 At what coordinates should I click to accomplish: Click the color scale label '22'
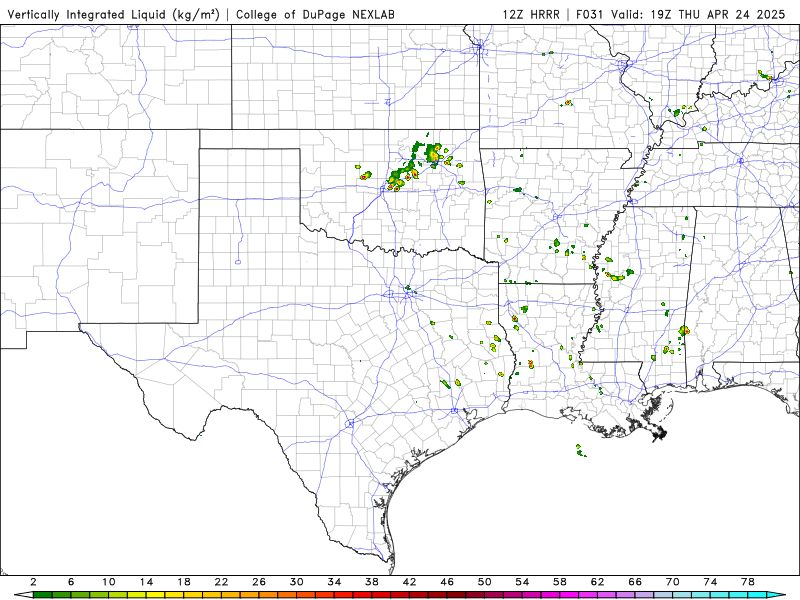pyautogui.click(x=221, y=582)
